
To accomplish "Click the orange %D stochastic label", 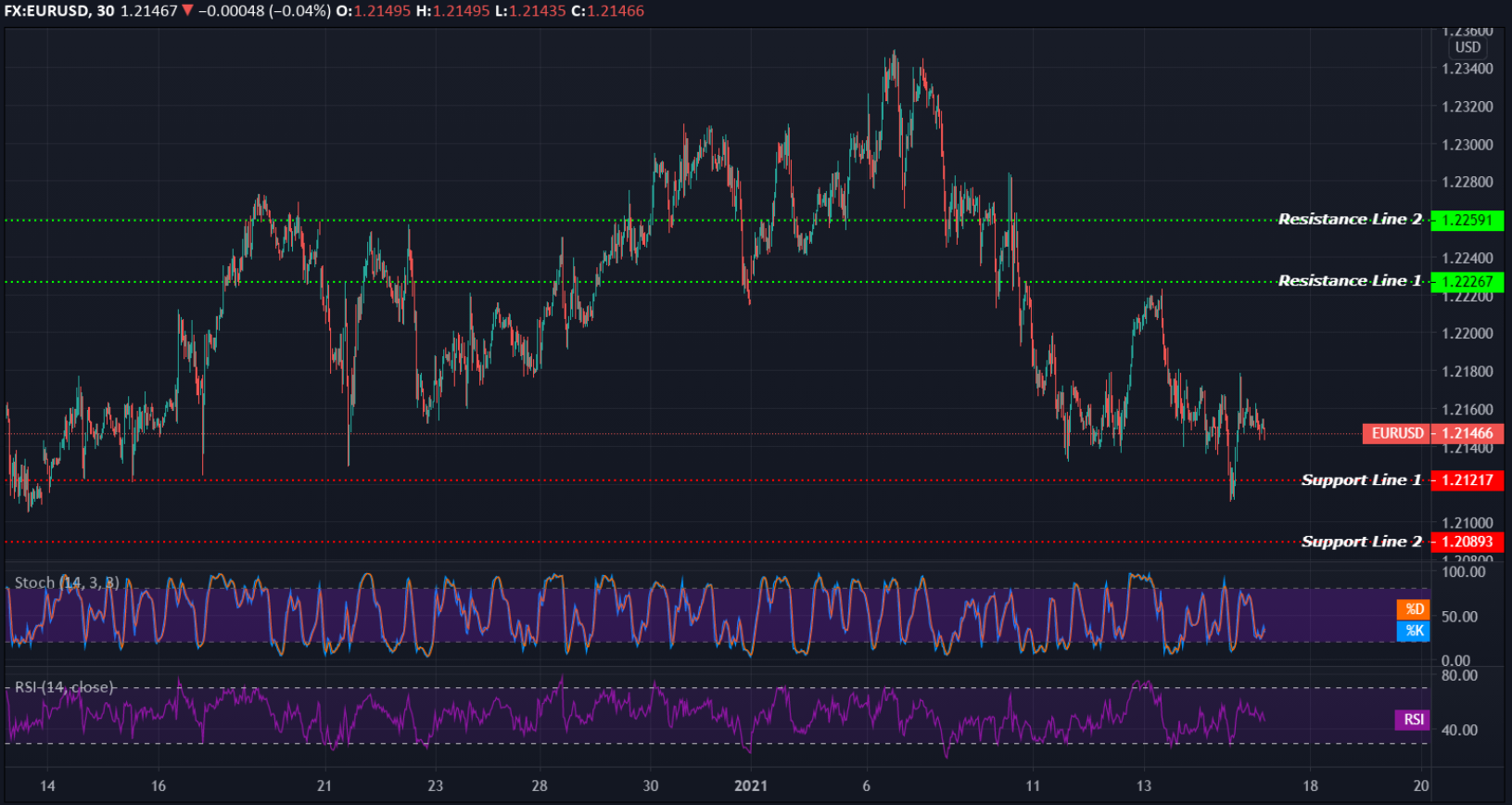I will pyautogui.click(x=1414, y=609).
